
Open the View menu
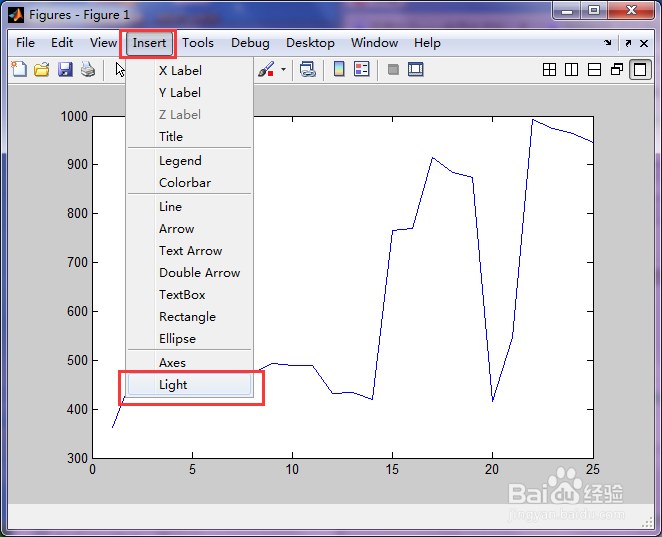pos(103,43)
